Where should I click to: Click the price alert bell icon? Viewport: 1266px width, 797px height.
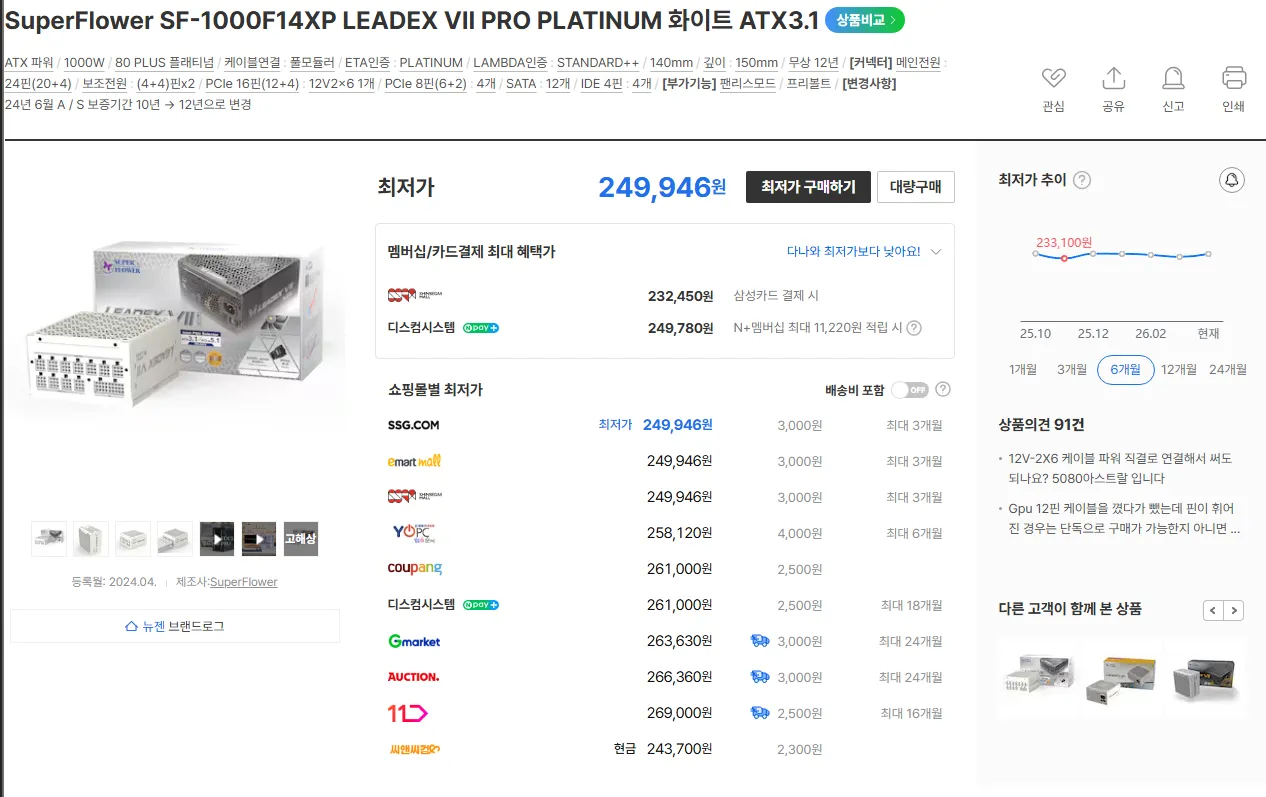[1232, 180]
